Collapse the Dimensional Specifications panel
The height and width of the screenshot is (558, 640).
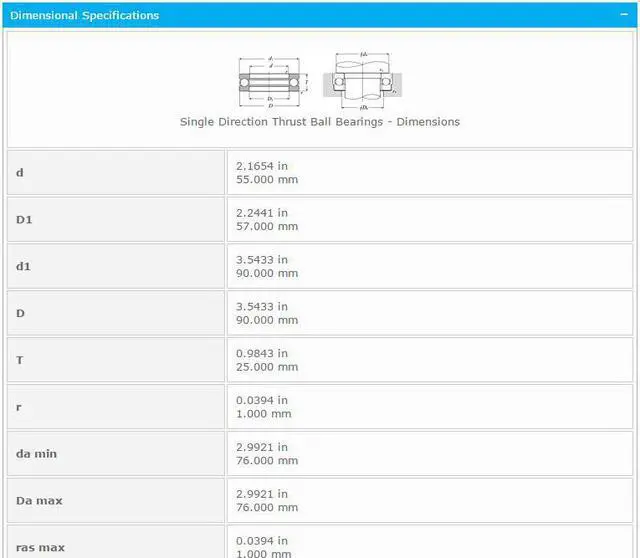tap(625, 15)
